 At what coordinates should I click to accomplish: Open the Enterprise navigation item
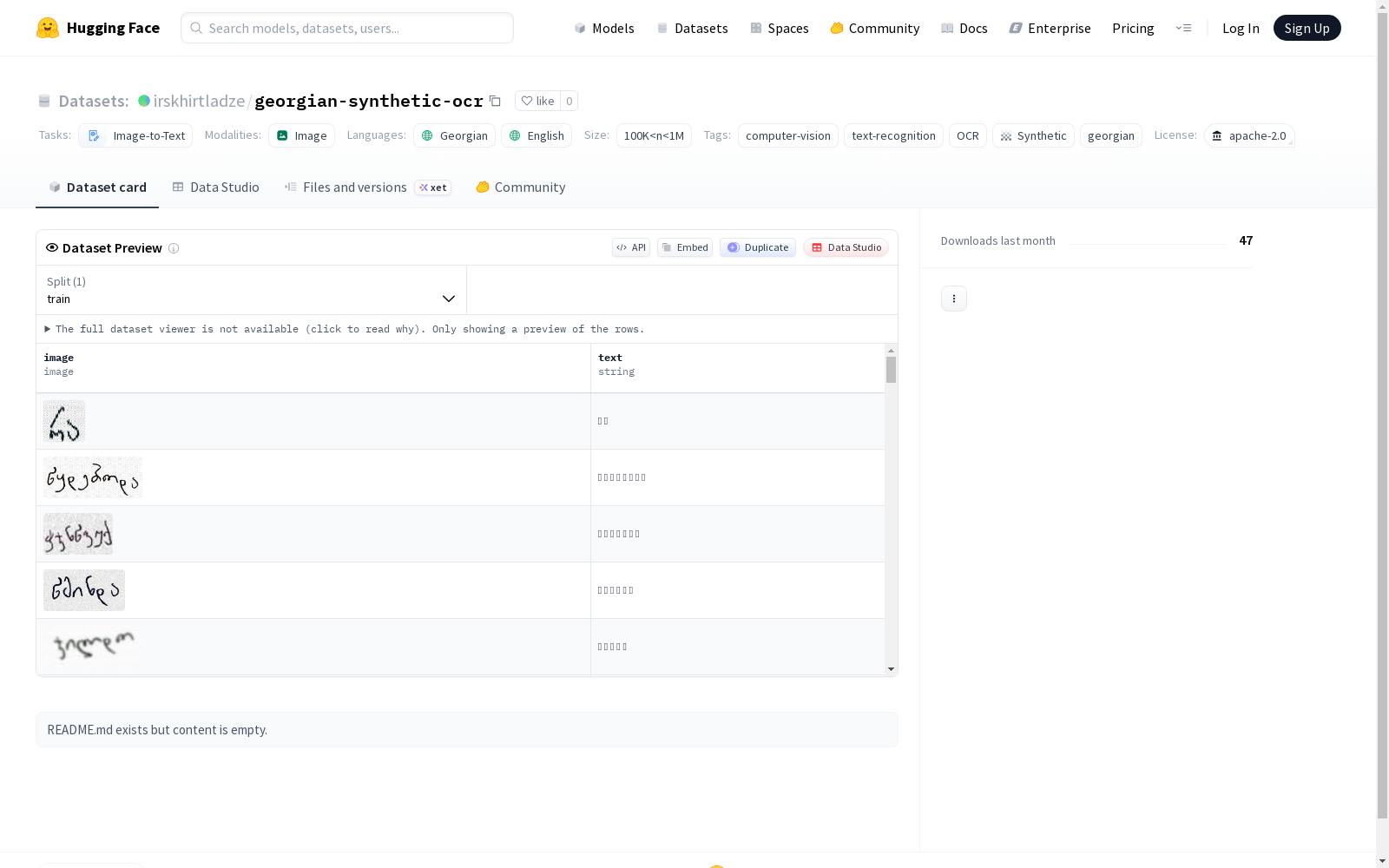(1050, 28)
